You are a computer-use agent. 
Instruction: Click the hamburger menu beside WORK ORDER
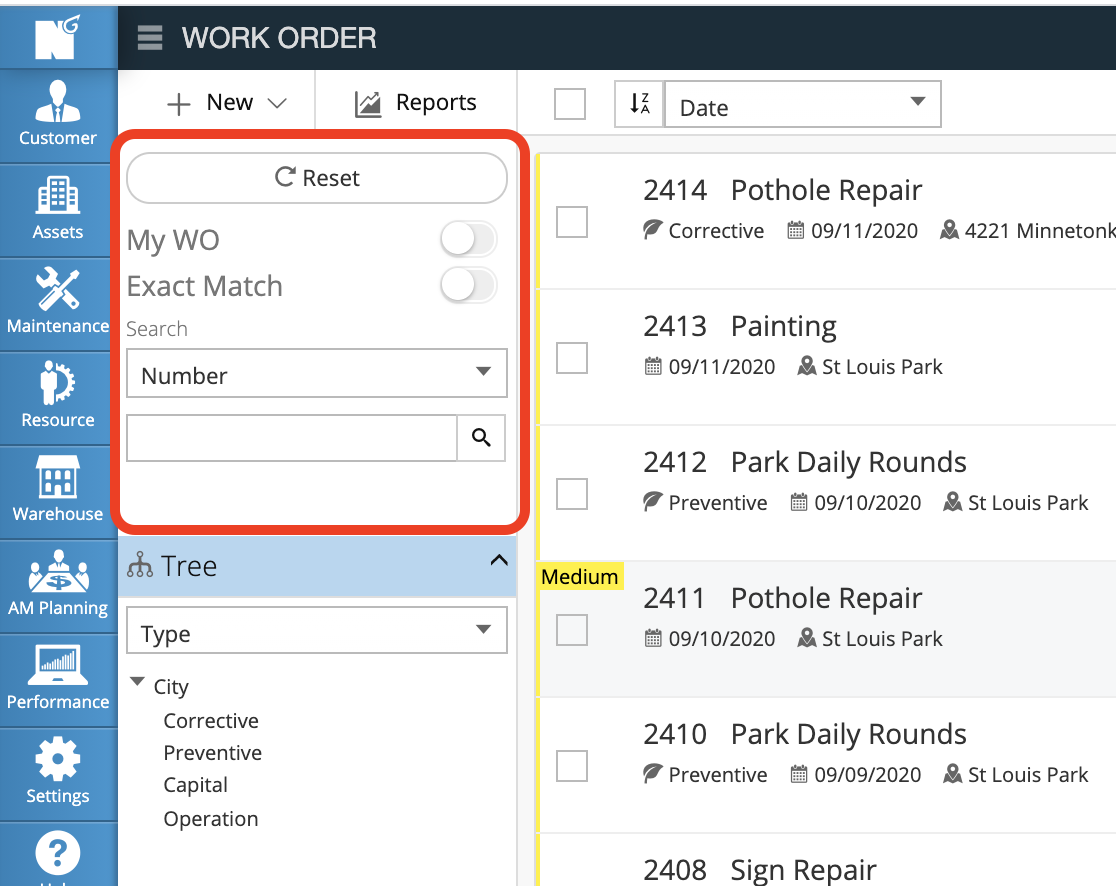150,39
